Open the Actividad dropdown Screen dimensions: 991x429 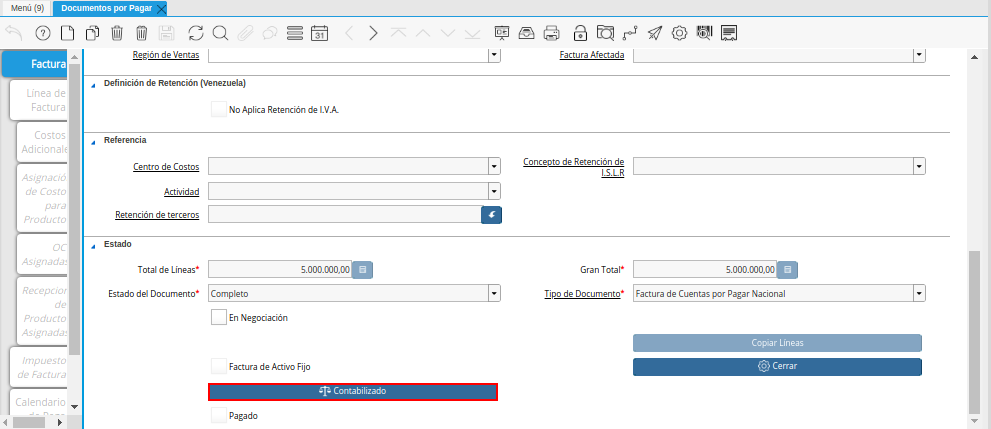[x=494, y=191]
